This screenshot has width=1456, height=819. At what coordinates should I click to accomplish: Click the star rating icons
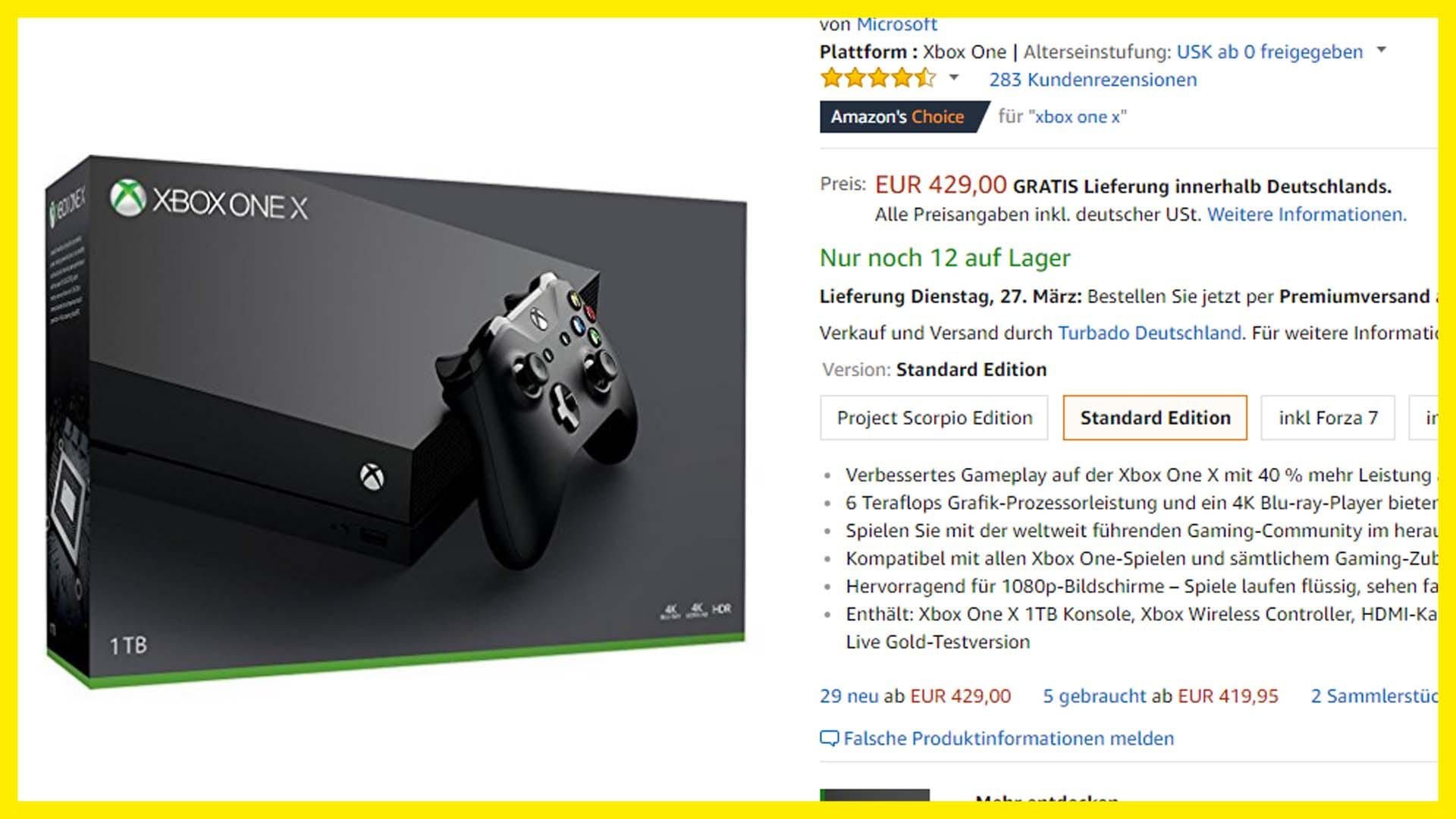[x=878, y=77]
